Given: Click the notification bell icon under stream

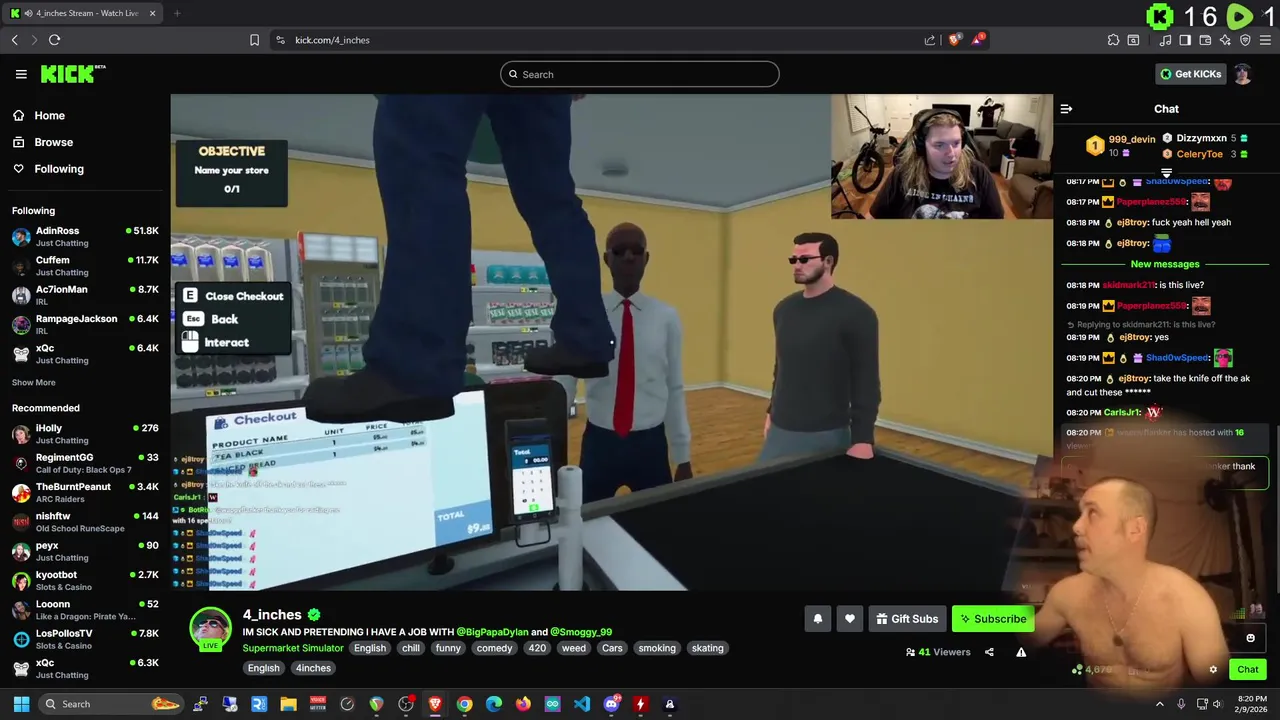Looking at the screenshot, I should 817,619.
